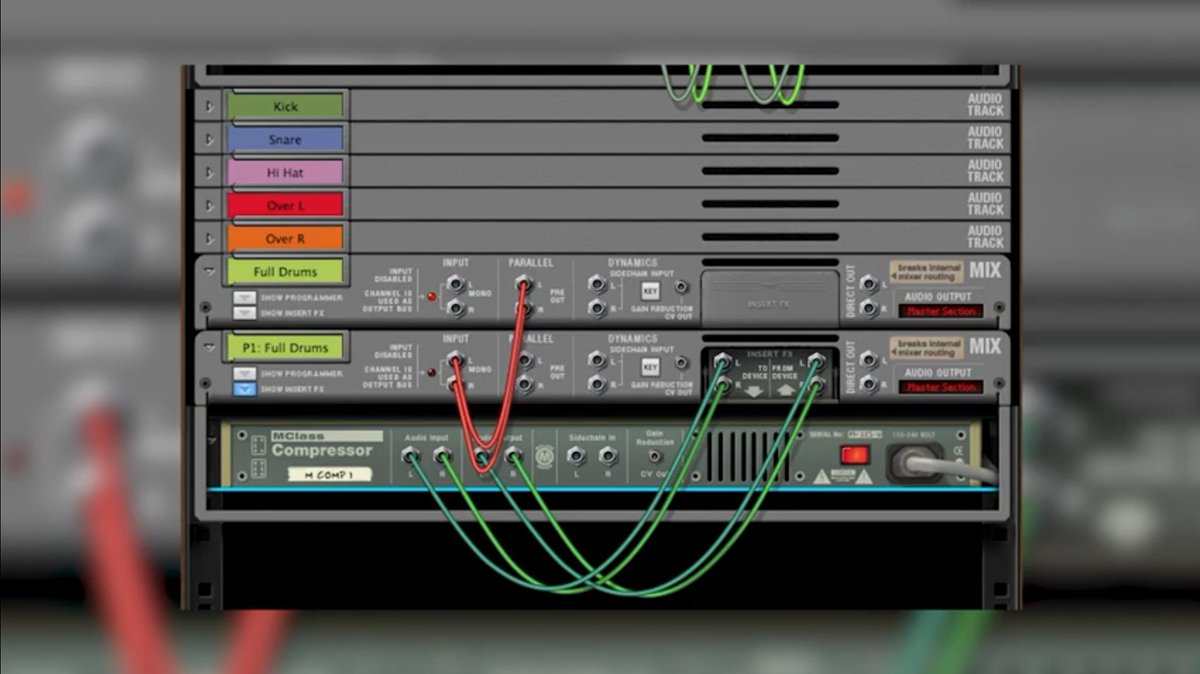Image resolution: width=1200 pixels, height=674 pixels.
Task: Collapse the P1: Full Drums mix channel
Action: pos(209,347)
